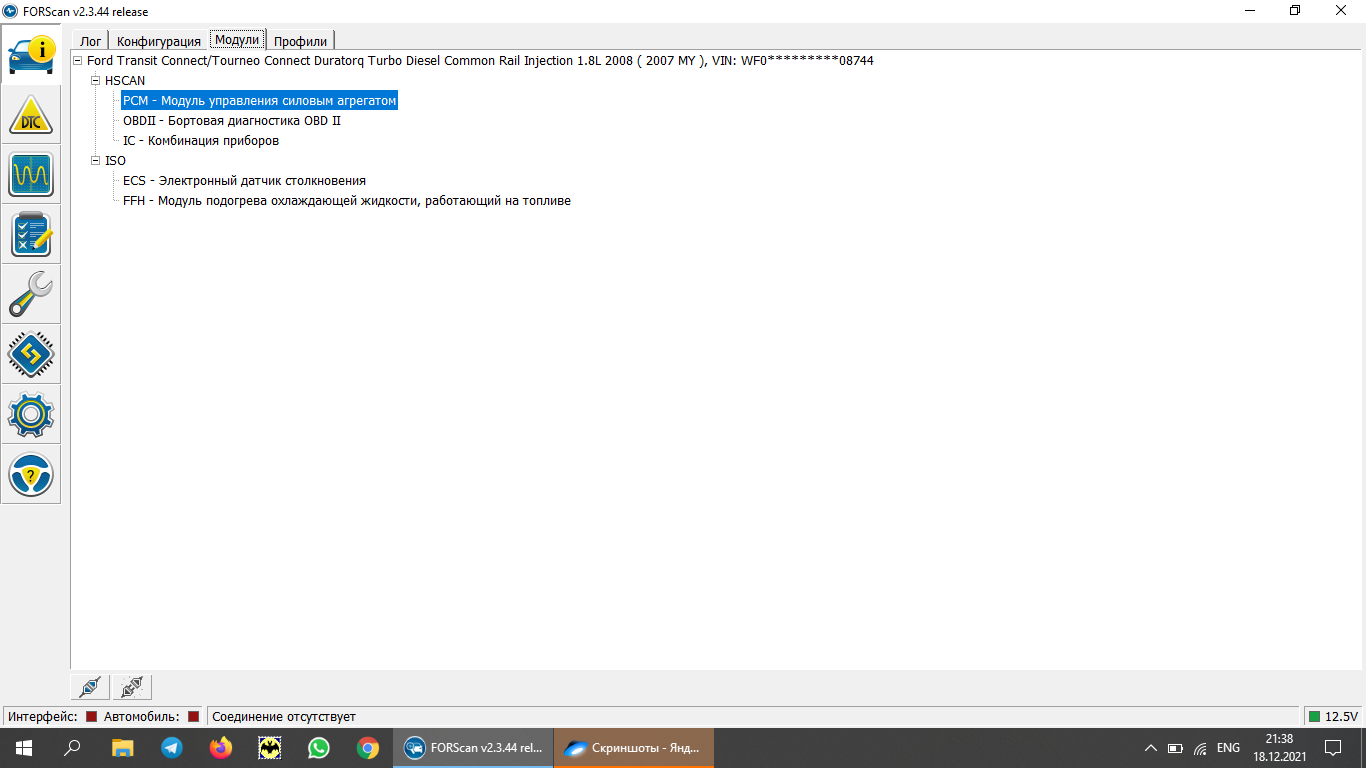
Task: Collapse the ISO tree branch
Action: [96, 161]
